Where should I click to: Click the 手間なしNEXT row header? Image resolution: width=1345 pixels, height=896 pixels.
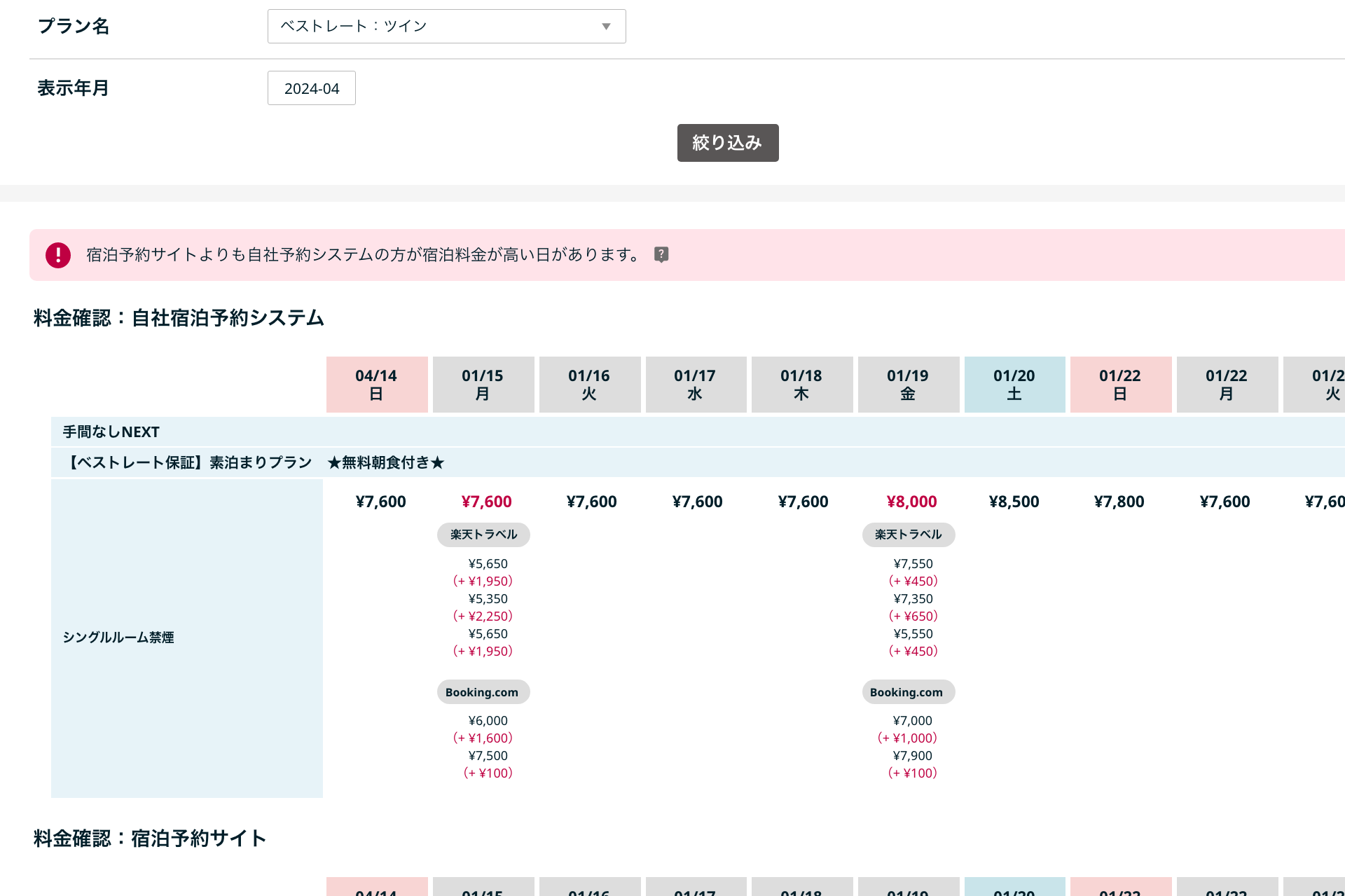(x=111, y=432)
